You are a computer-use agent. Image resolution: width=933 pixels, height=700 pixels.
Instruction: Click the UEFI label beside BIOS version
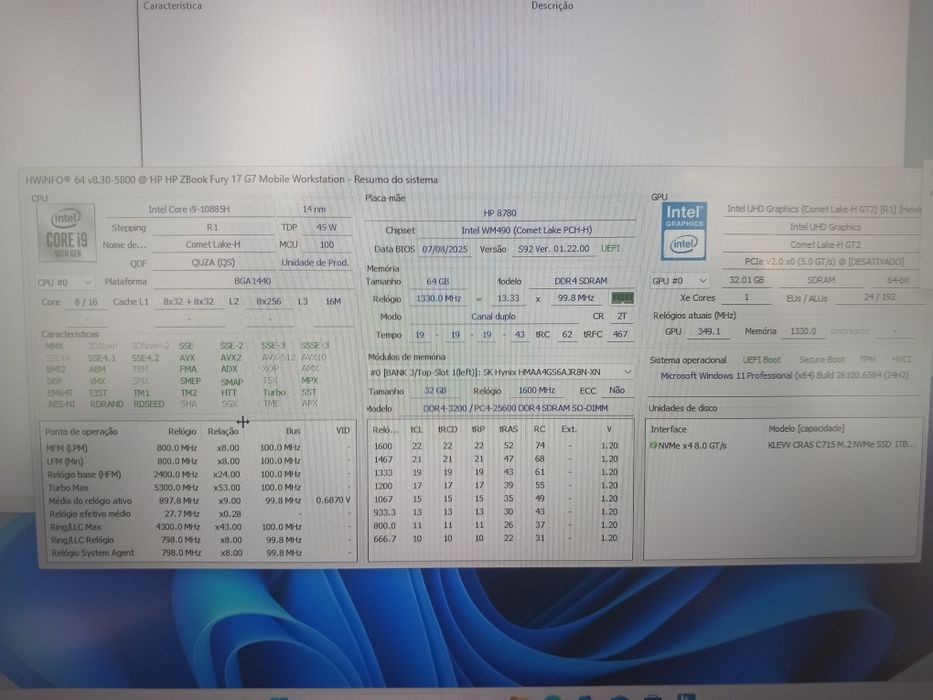pos(610,249)
